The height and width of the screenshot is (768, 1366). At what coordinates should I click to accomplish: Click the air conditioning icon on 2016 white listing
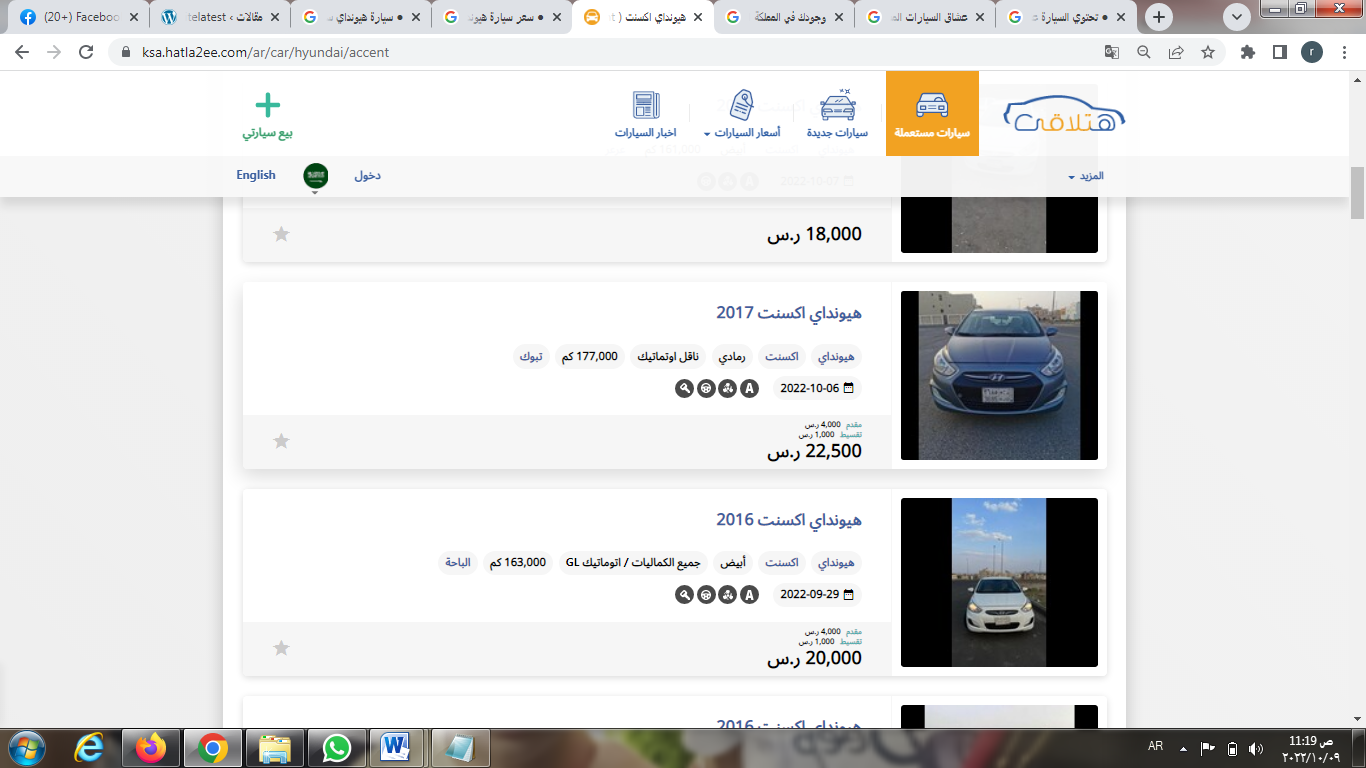pyautogui.click(x=728, y=595)
